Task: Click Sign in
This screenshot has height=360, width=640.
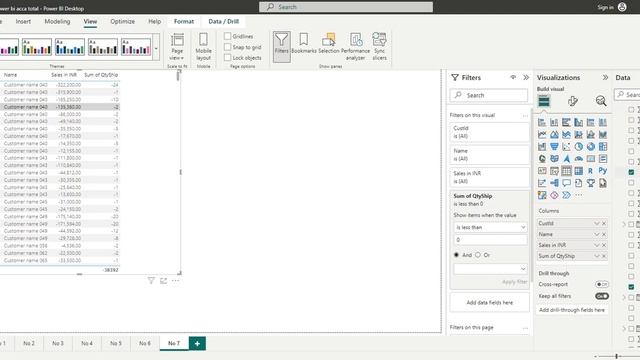Action: coord(605,7)
